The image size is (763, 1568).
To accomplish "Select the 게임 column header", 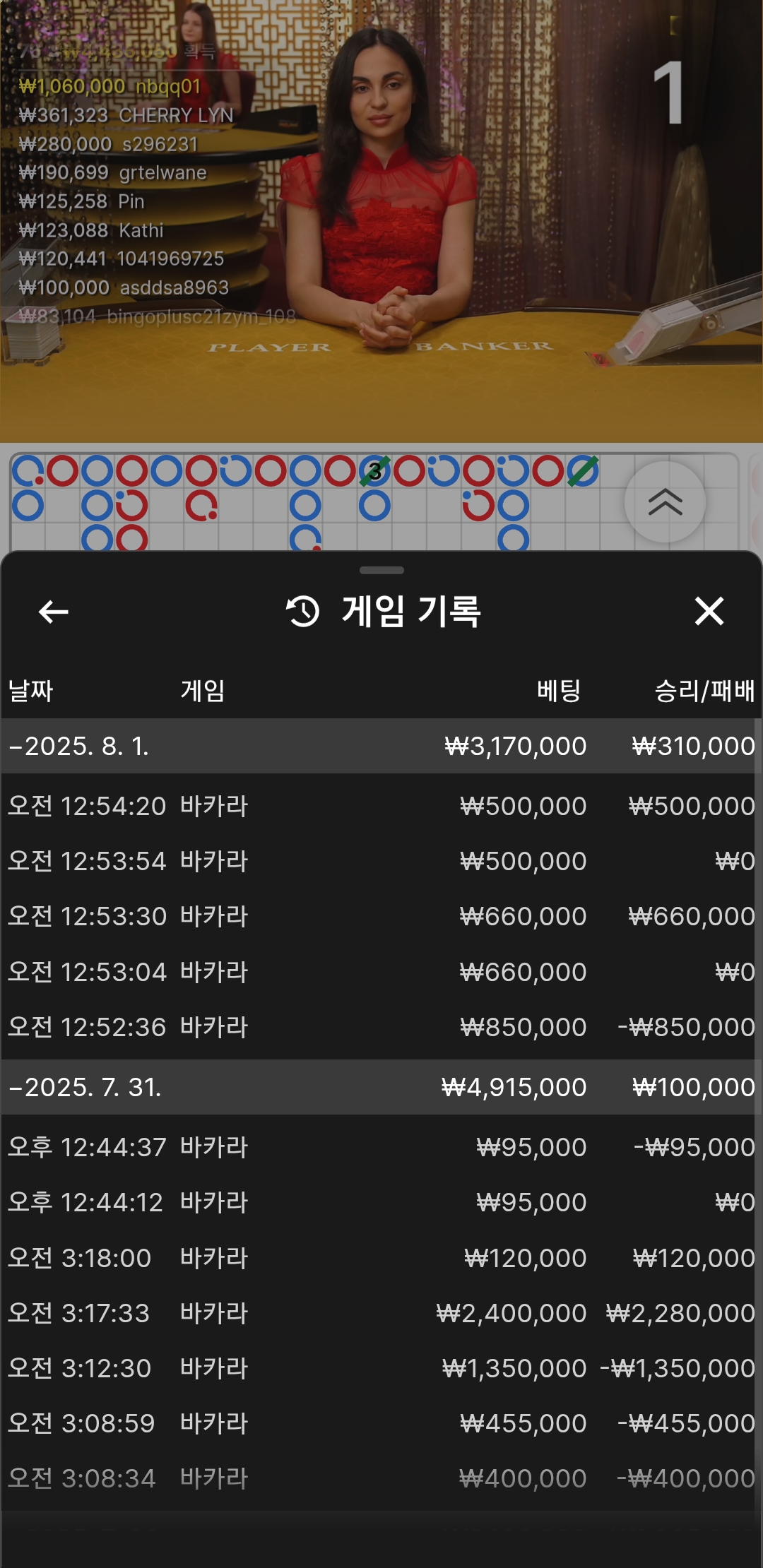I will pyautogui.click(x=203, y=690).
